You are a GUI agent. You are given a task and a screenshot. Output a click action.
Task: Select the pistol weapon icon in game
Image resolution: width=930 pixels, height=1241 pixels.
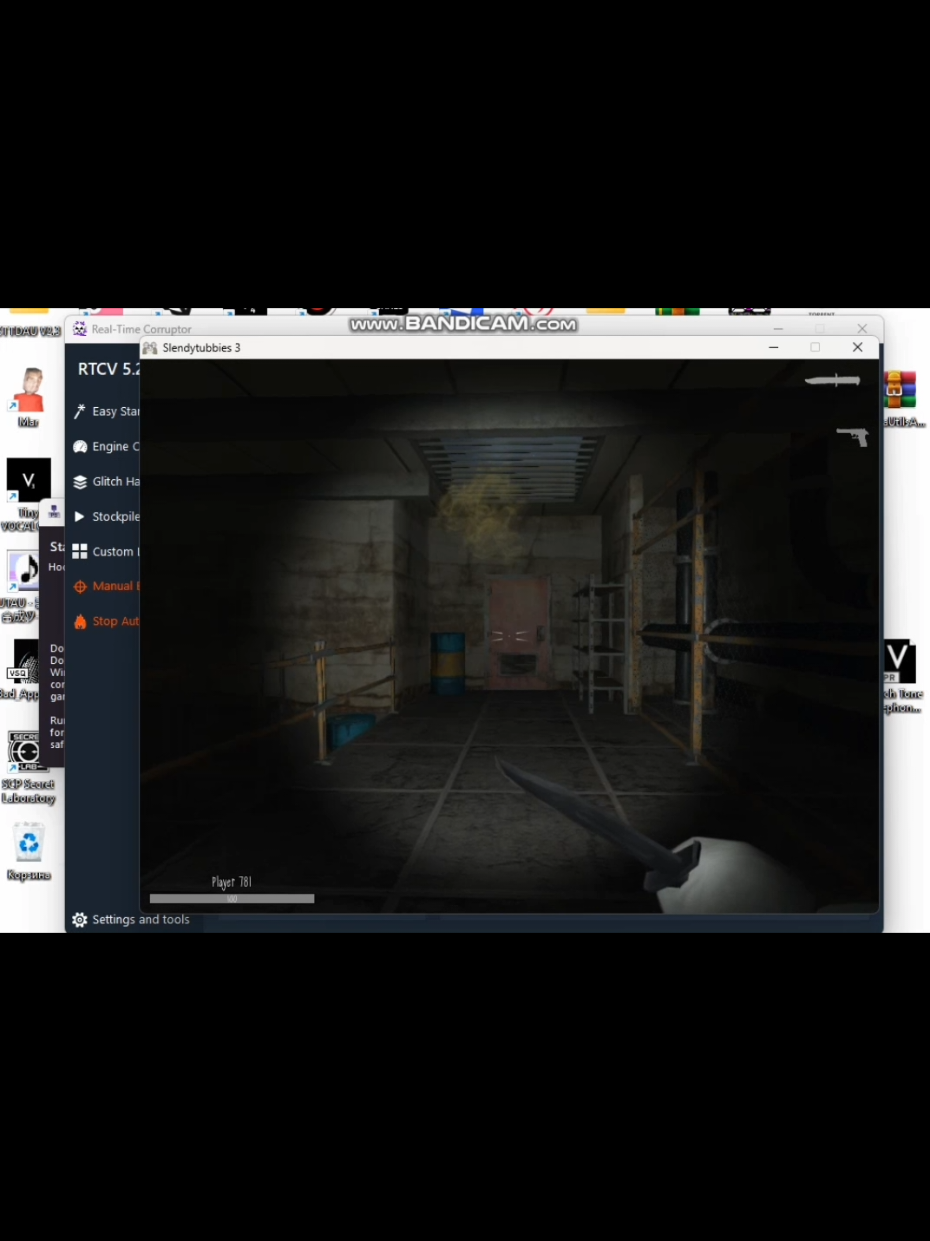(x=852, y=436)
